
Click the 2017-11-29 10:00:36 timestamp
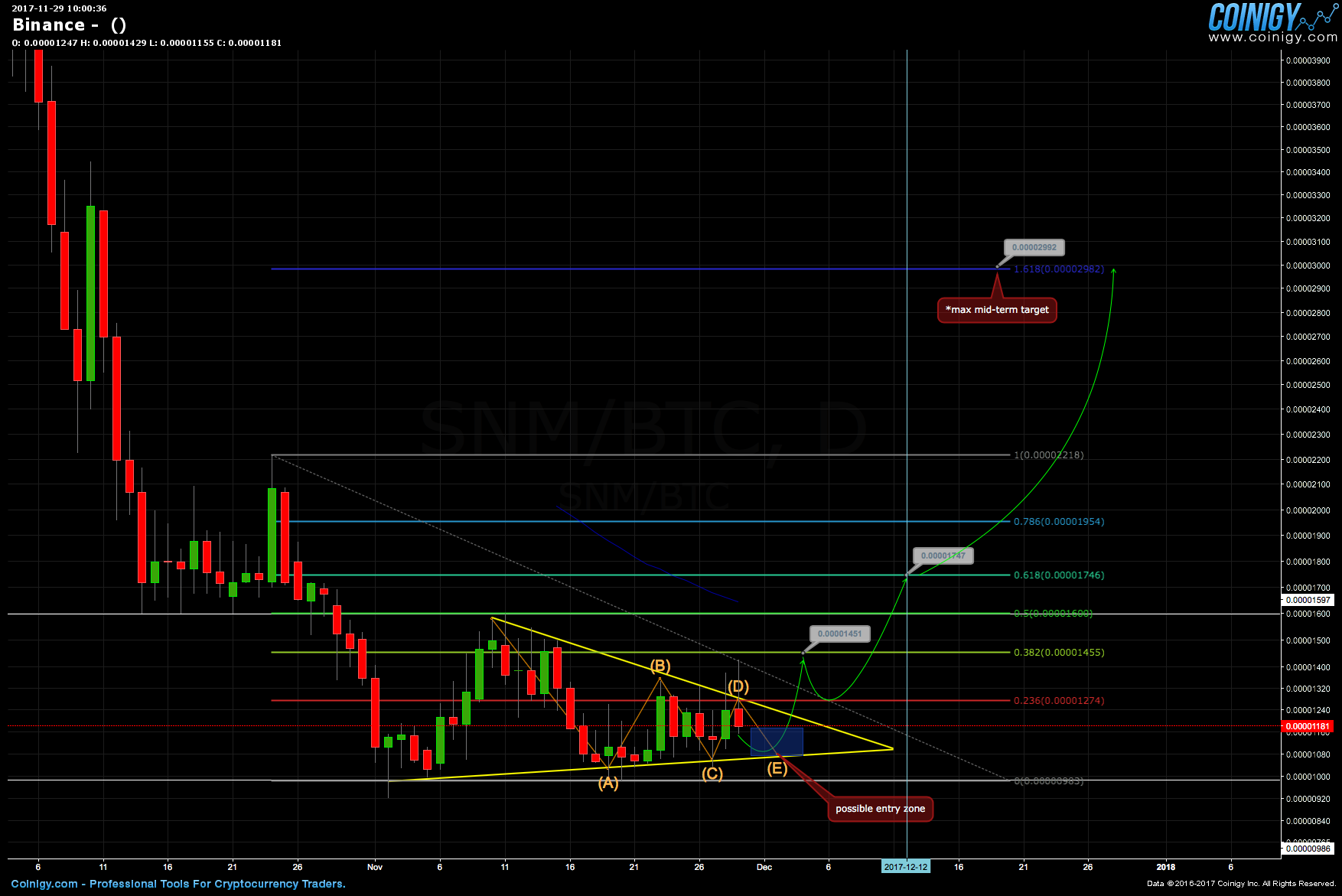[59, 8]
